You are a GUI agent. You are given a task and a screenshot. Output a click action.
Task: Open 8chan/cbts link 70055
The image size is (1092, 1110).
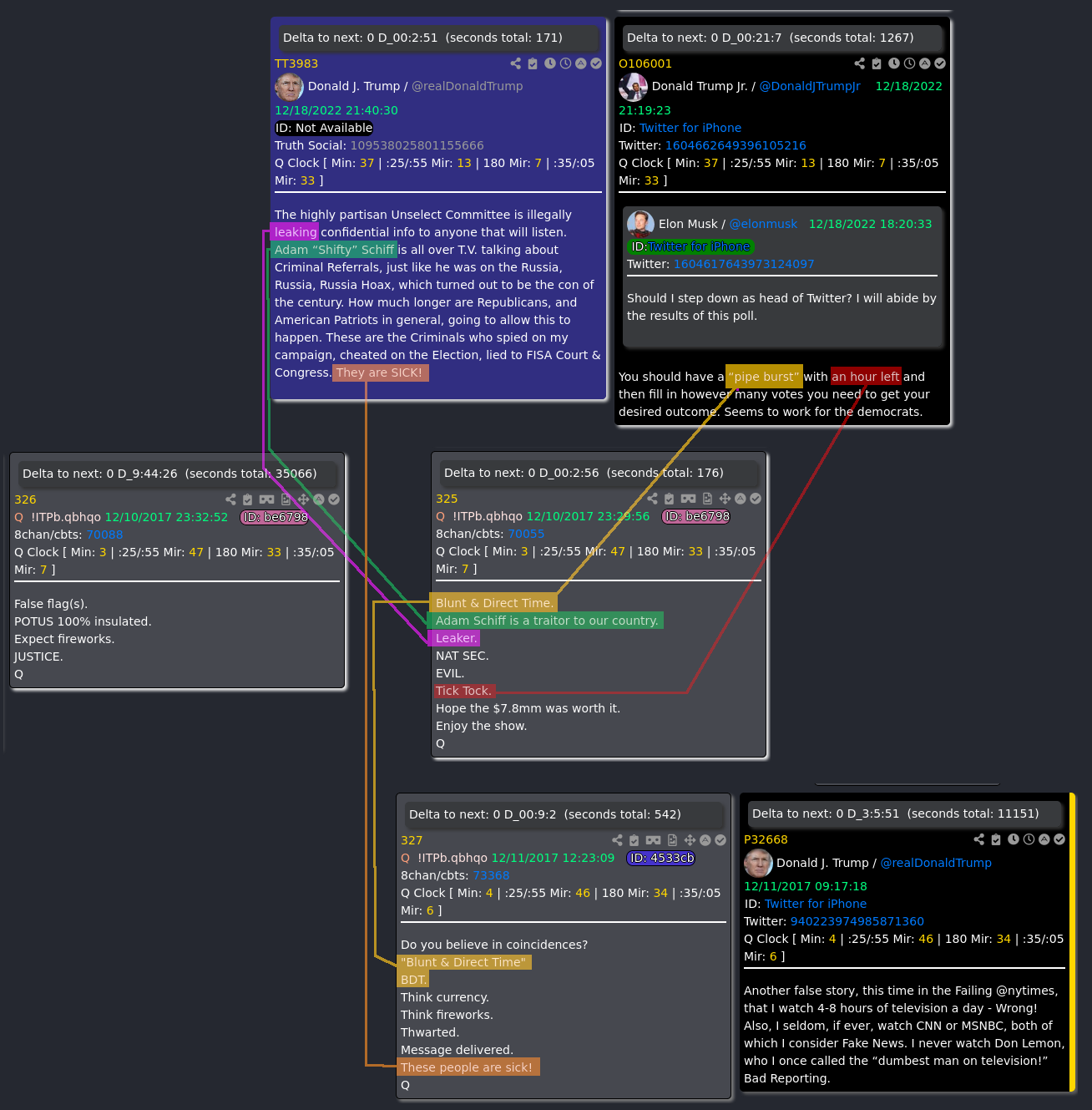(526, 534)
